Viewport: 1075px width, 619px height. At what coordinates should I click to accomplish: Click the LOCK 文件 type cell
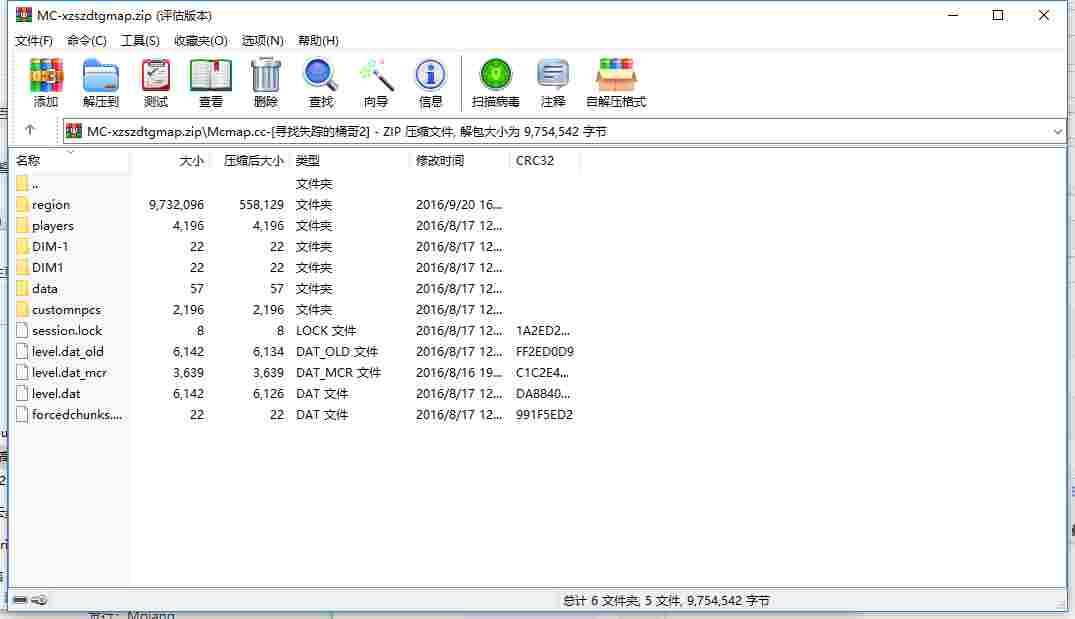click(x=326, y=330)
